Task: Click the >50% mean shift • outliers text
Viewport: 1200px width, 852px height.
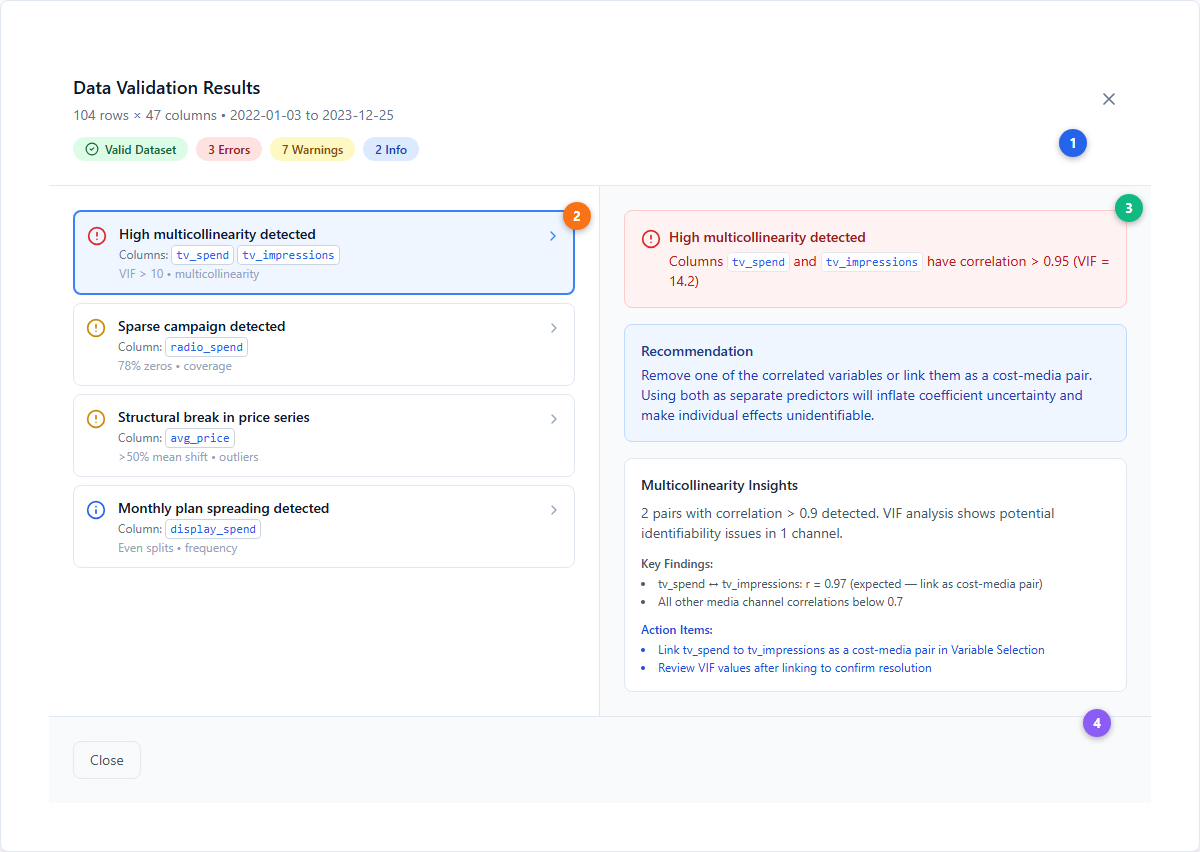Action: click(188, 457)
